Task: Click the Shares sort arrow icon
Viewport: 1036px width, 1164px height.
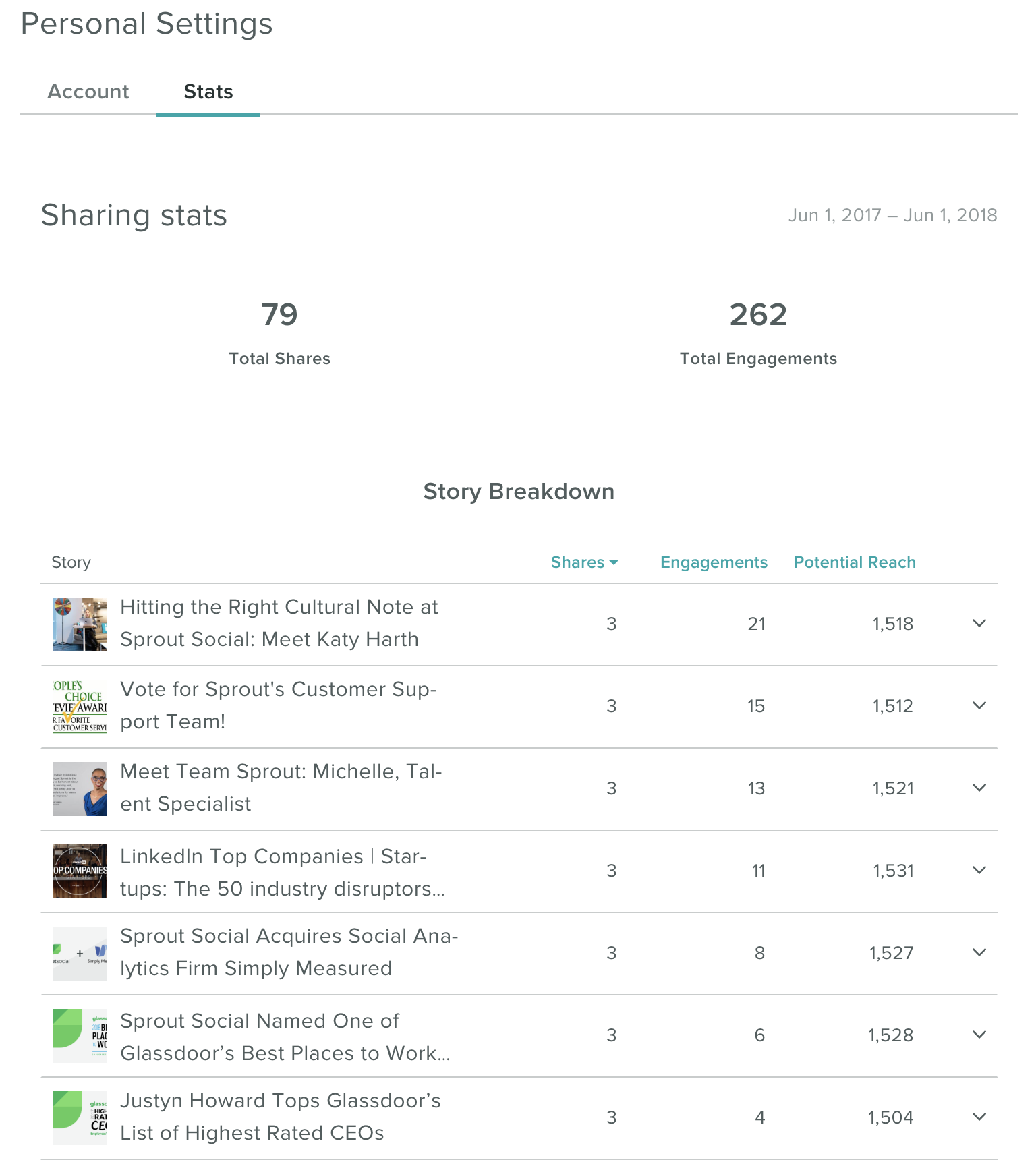Action: coord(613,562)
